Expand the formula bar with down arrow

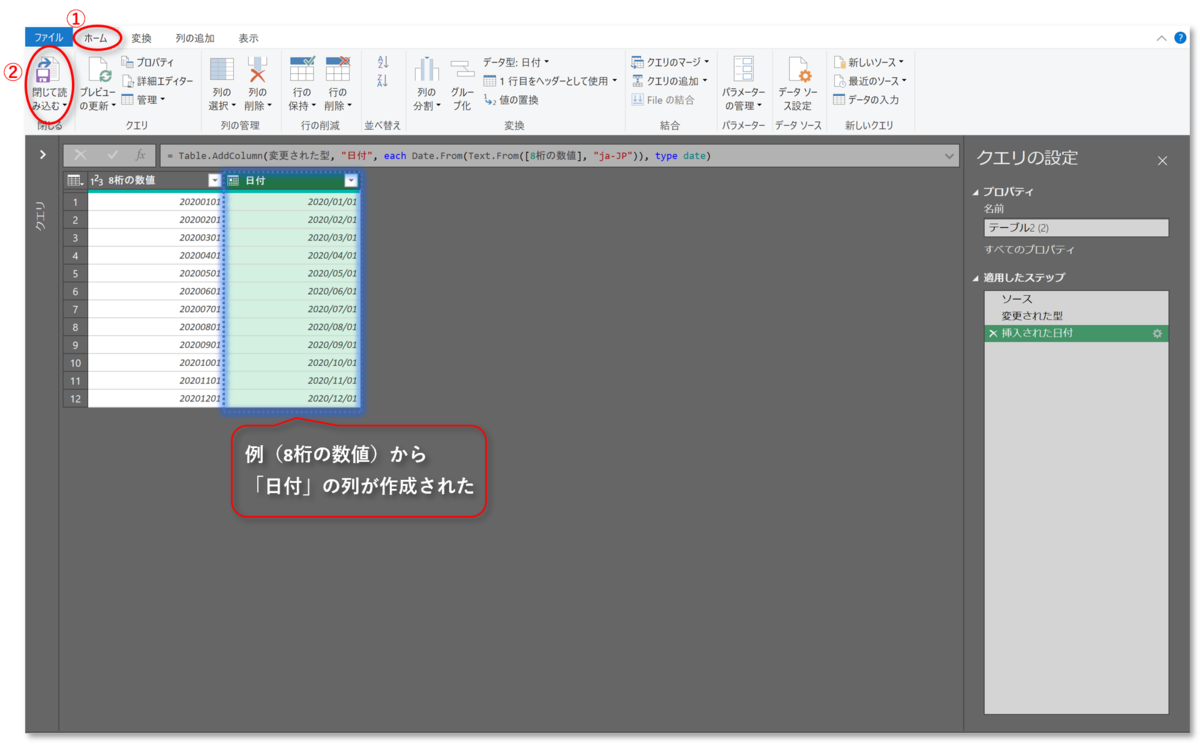[948, 155]
